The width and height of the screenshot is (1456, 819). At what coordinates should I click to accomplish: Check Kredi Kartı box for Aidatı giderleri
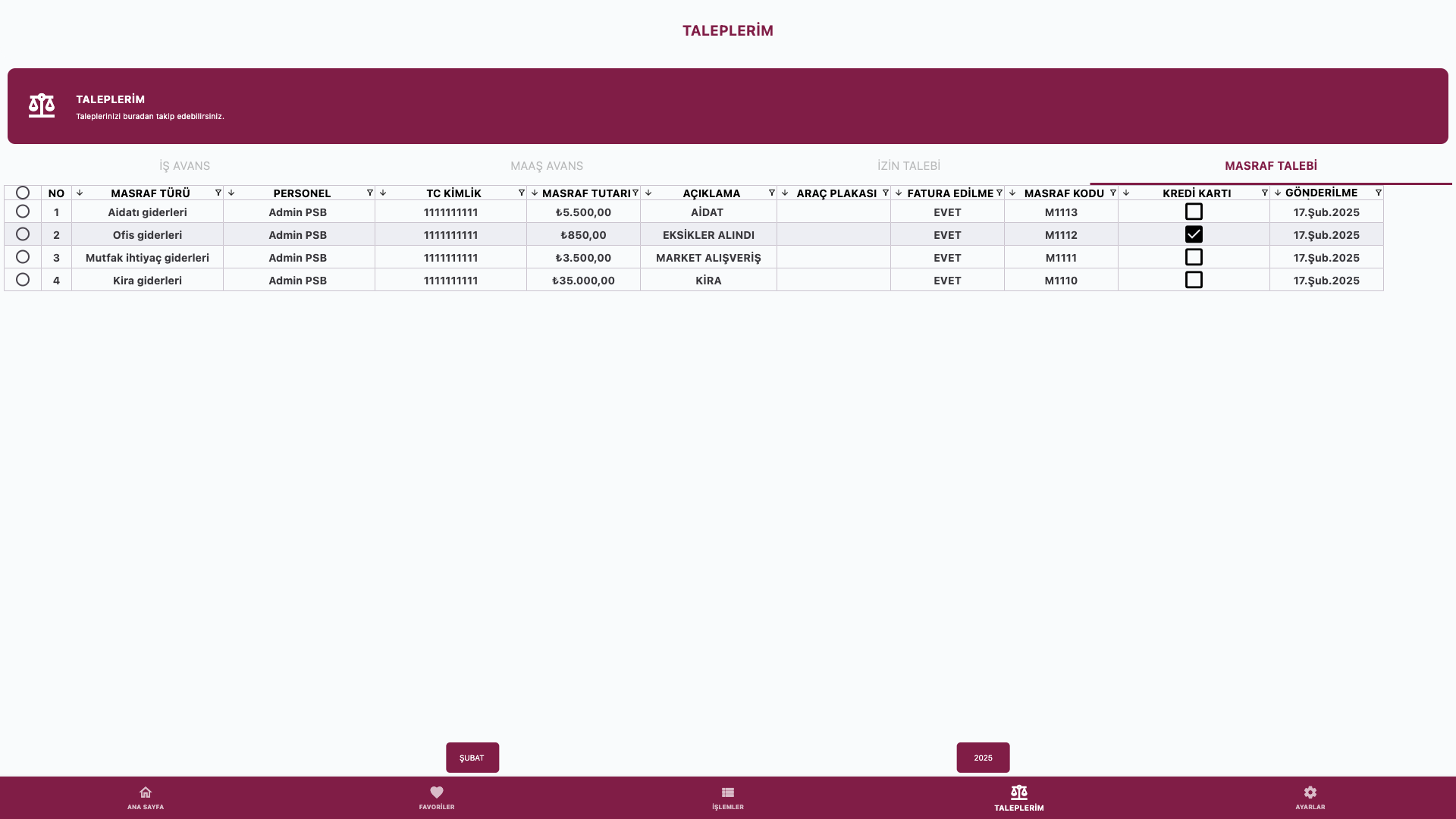click(1194, 212)
